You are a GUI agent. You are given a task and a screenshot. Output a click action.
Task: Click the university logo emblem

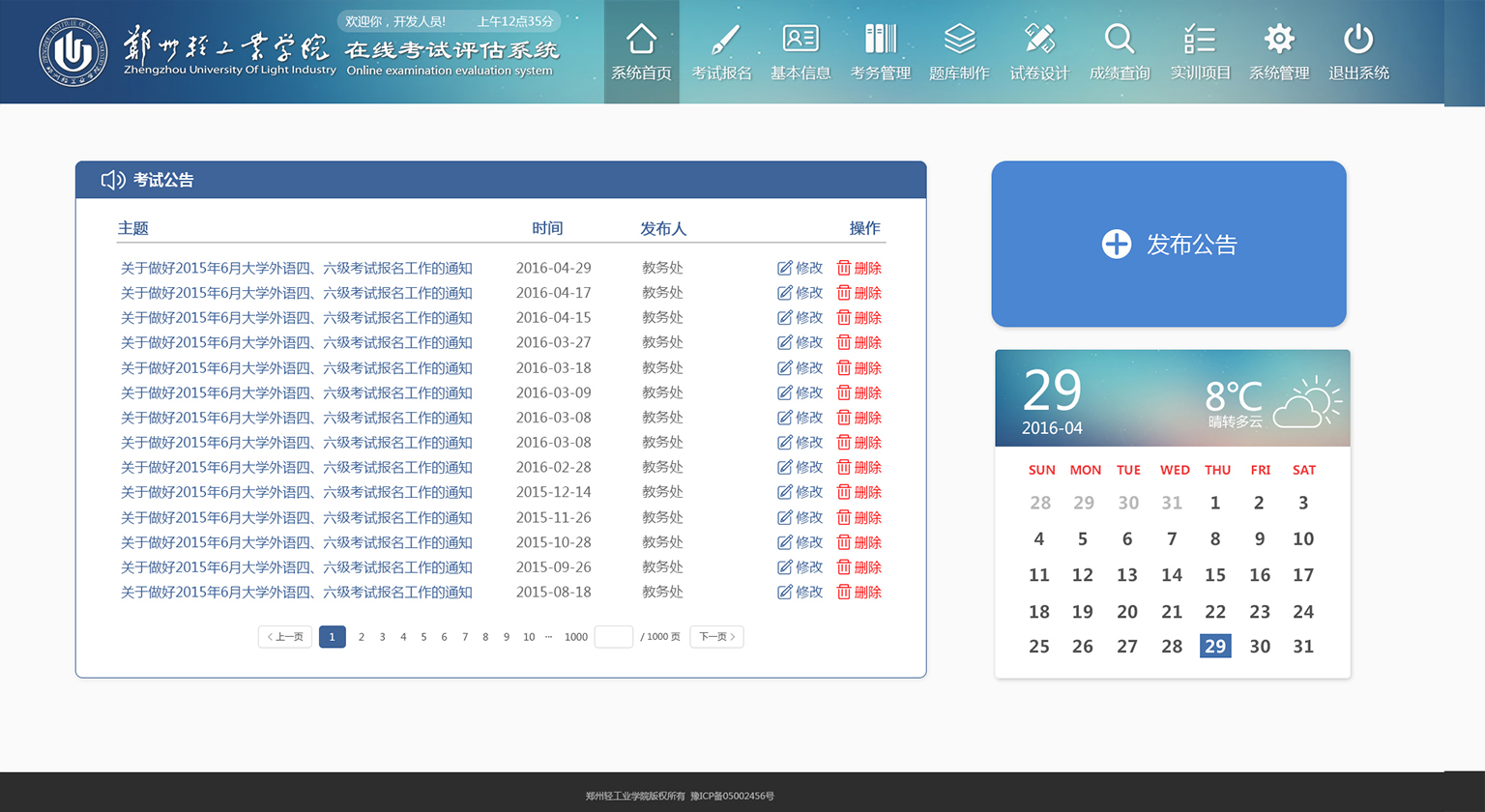point(73,51)
